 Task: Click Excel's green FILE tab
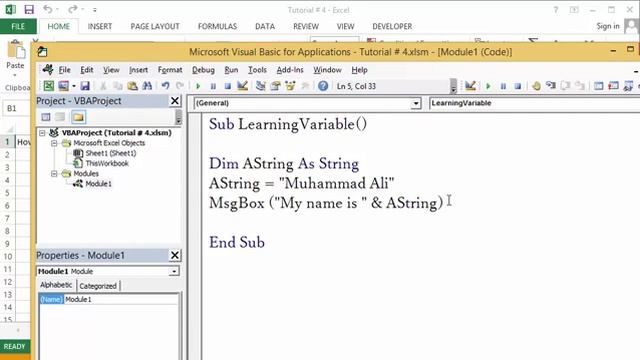(x=18, y=26)
